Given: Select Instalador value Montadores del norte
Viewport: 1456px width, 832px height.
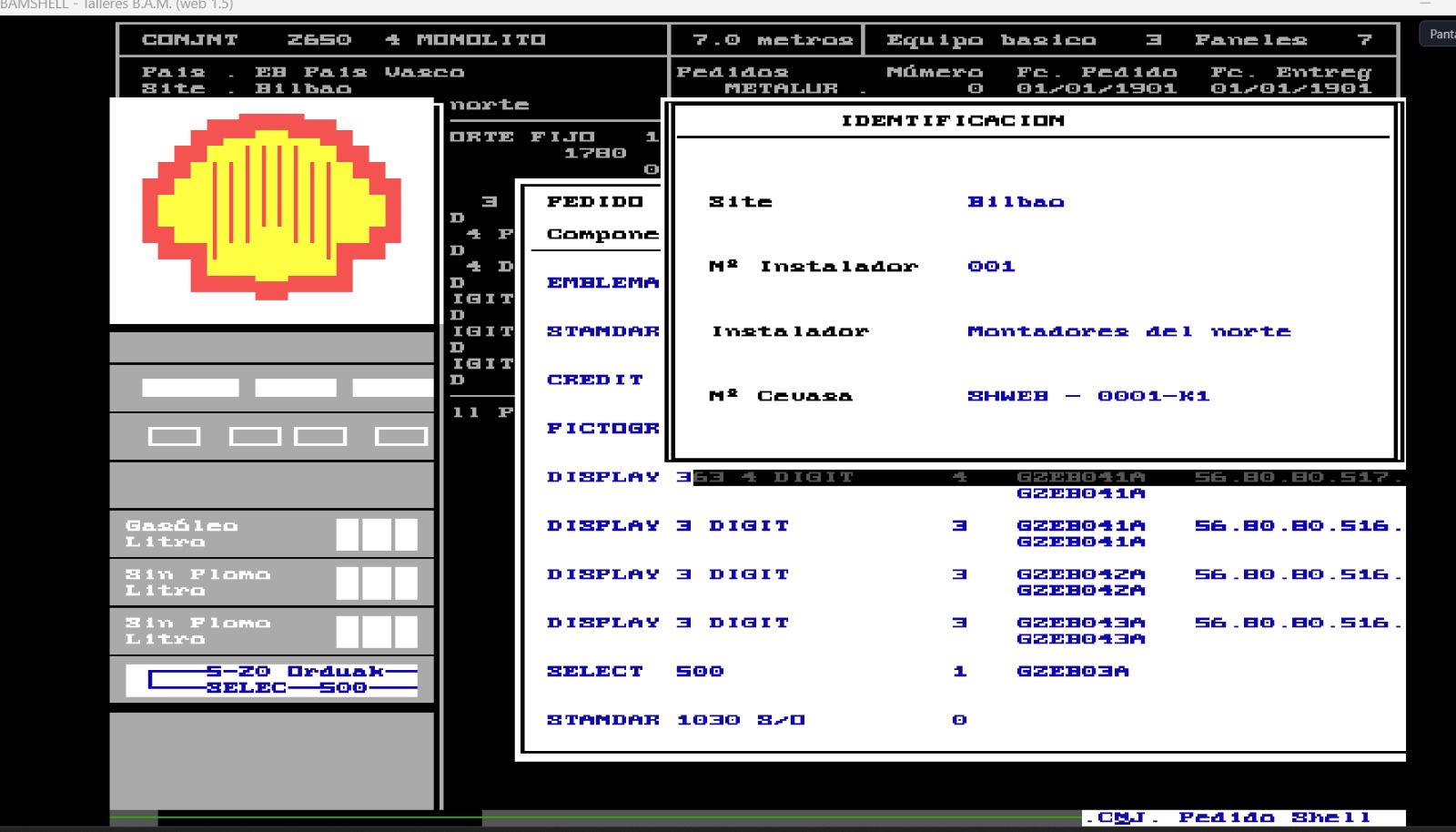Looking at the screenshot, I should coord(1128,331).
